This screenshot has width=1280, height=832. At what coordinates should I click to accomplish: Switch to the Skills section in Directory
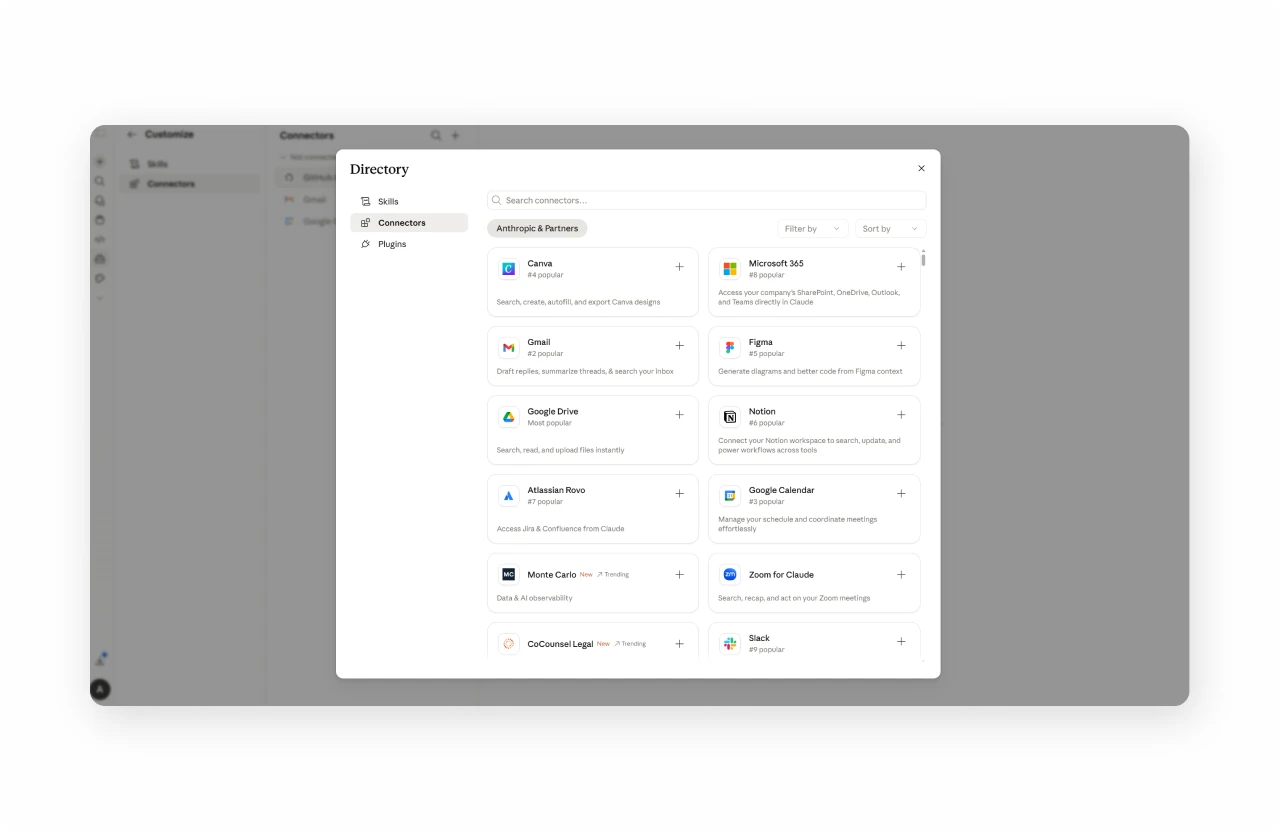[409, 202]
